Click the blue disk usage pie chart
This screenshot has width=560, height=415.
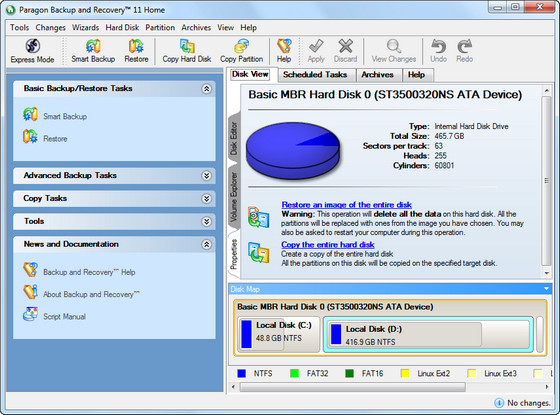293,152
